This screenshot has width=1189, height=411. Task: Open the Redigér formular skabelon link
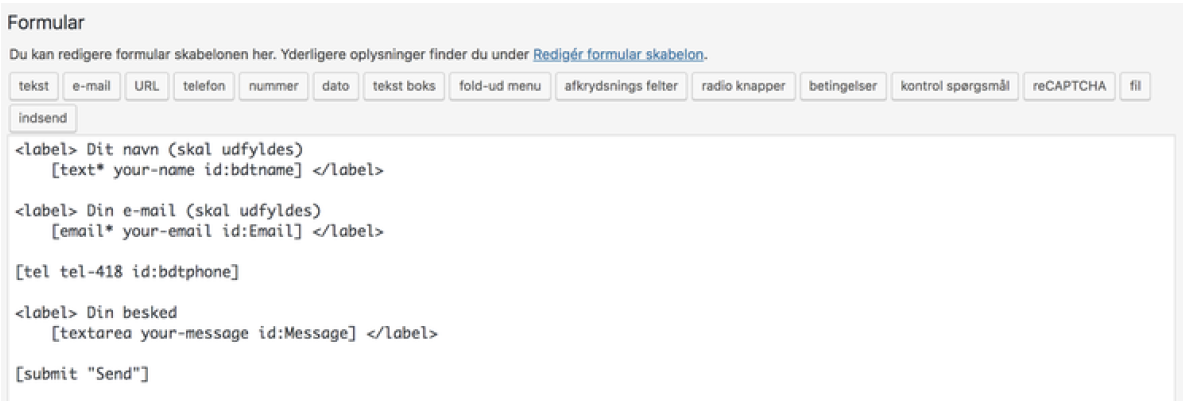coord(620,55)
